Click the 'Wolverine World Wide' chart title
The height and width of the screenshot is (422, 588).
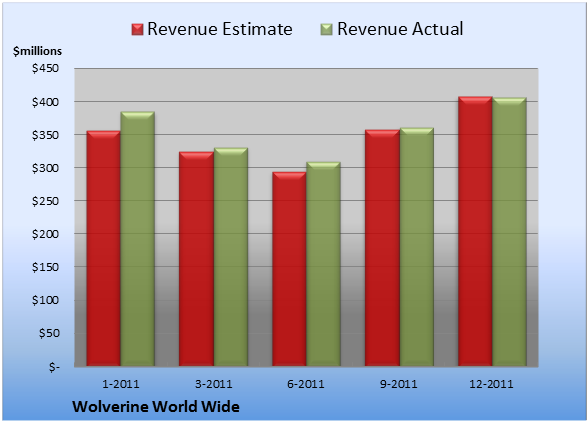pos(156,407)
